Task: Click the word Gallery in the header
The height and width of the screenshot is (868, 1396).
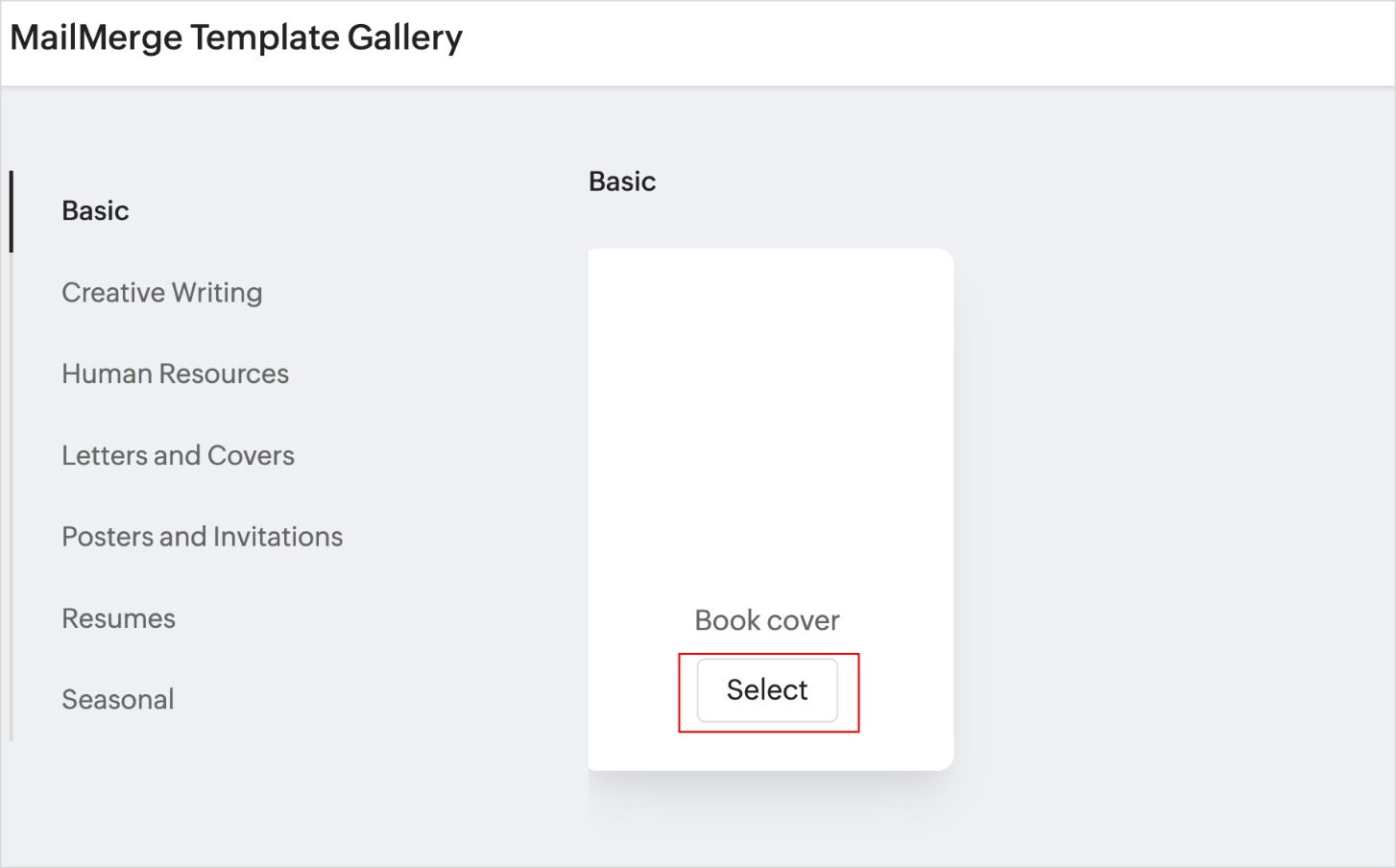Action: 404,38
